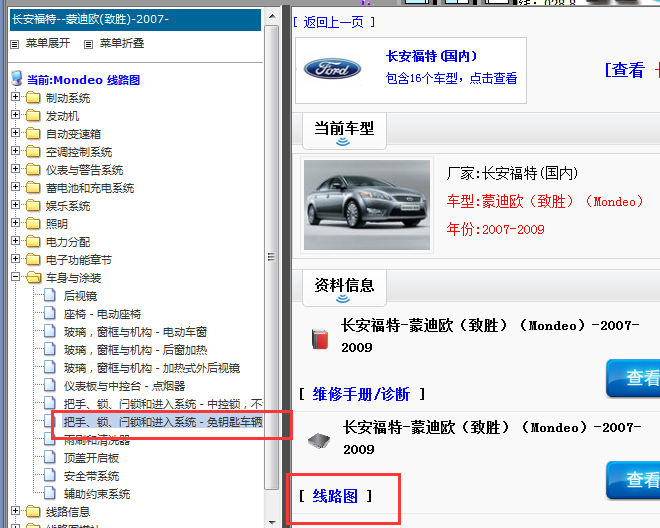
Task: Click the 线路信息 folder icon
Action: click(33, 512)
